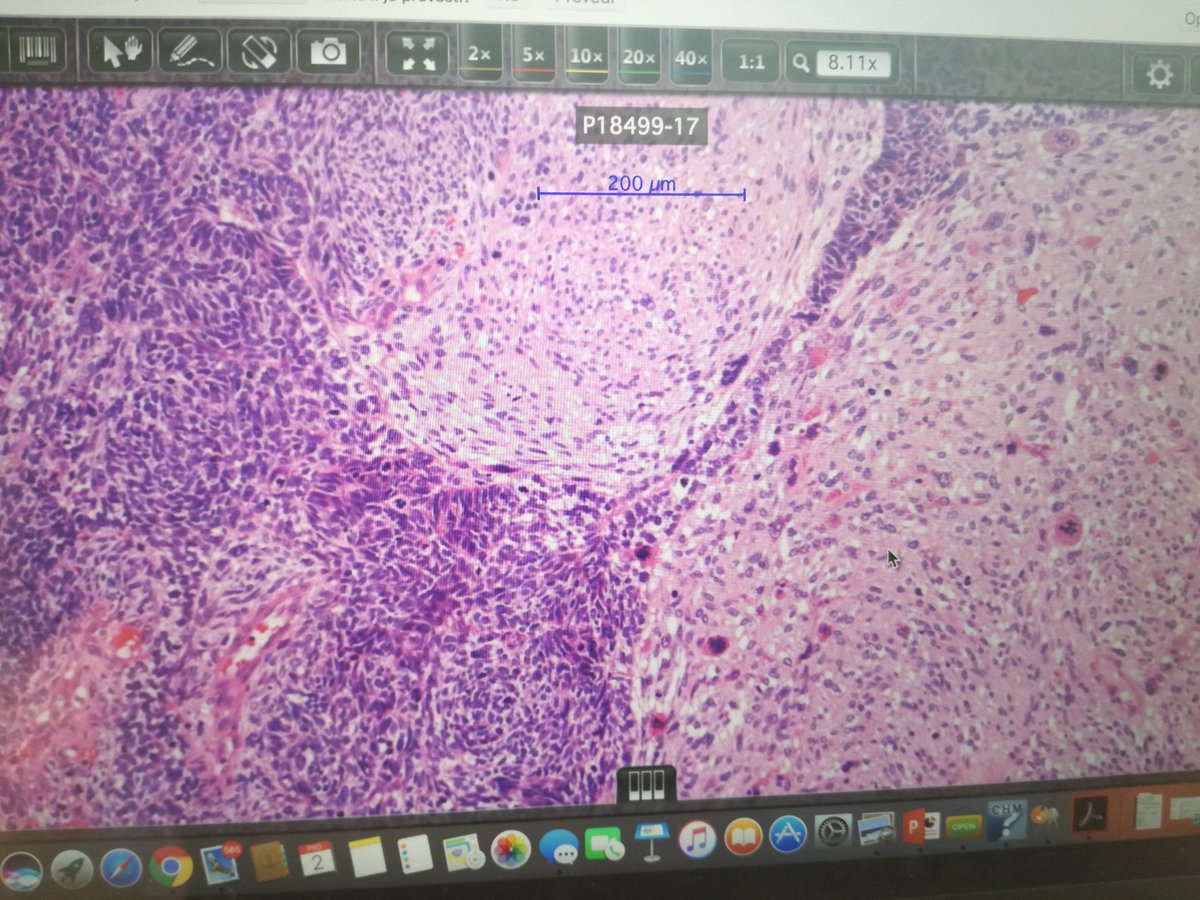1200x900 pixels.
Task: Open App Store from the Dock
Action: click(x=788, y=833)
